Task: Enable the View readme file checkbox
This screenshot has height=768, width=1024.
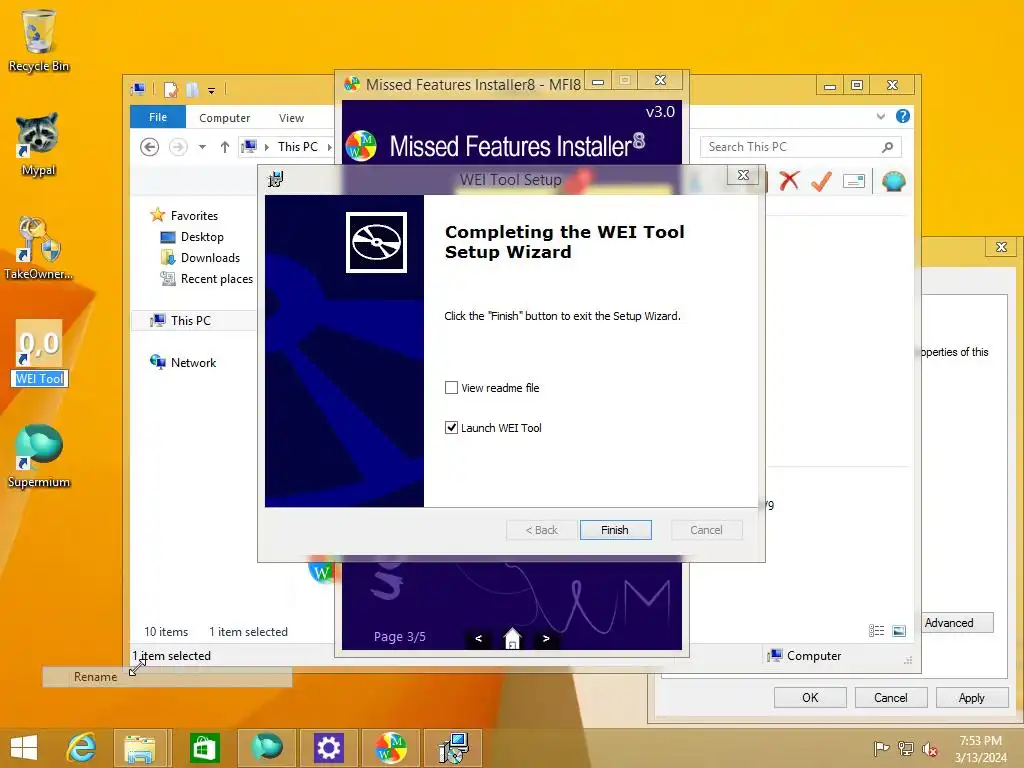Action: [x=451, y=388]
